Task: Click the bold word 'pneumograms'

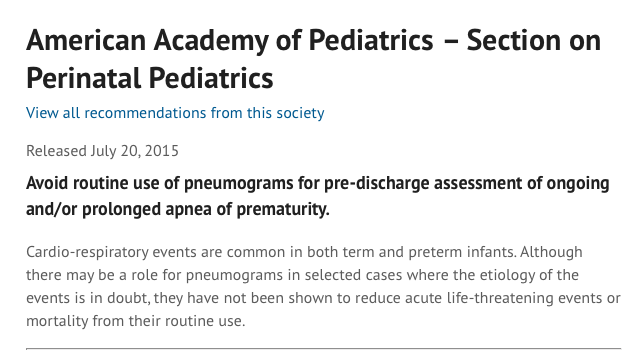Action: (238, 183)
